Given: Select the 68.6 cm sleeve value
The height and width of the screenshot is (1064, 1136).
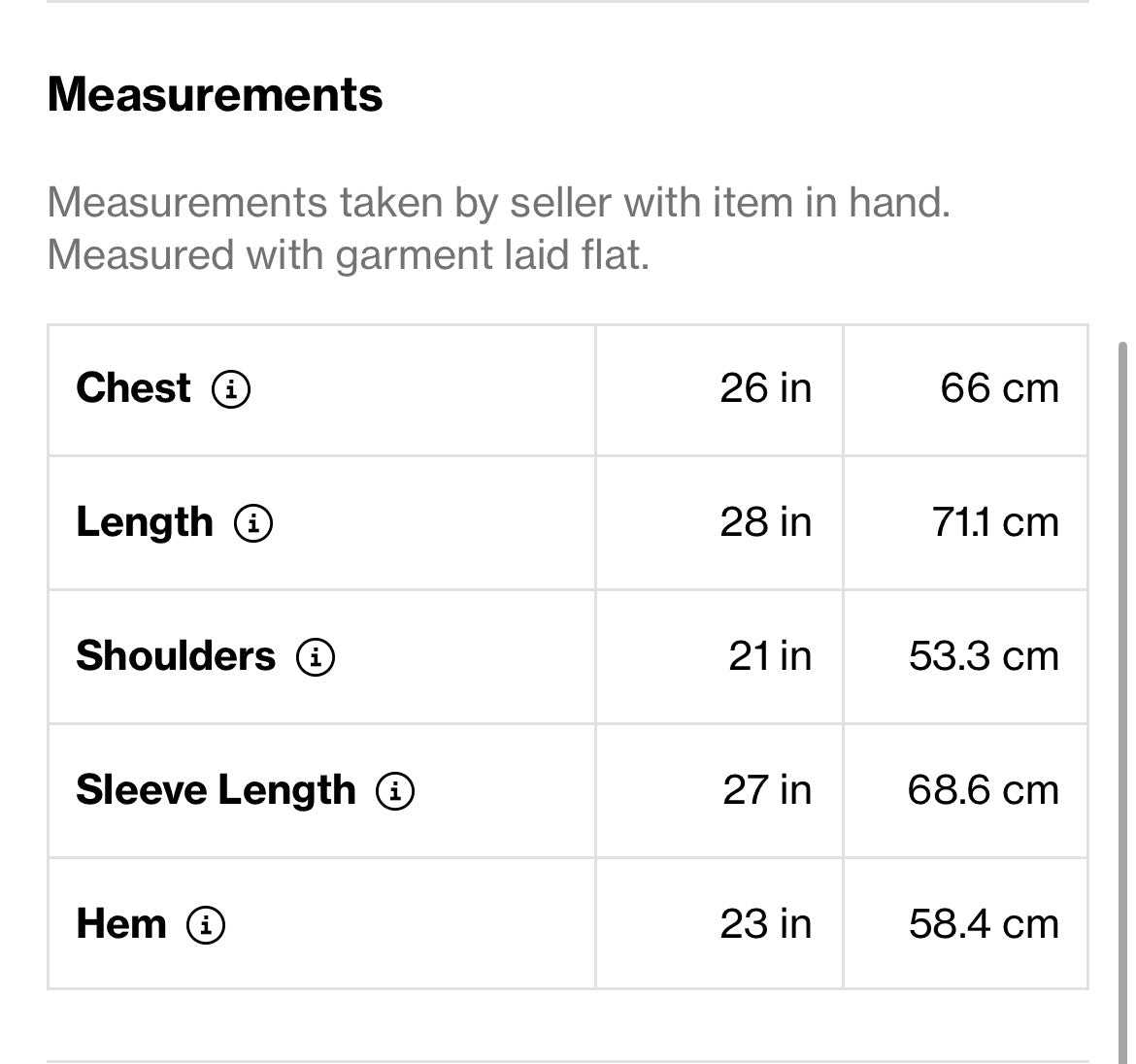Looking at the screenshot, I should pyautogui.click(x=984, y=790).
